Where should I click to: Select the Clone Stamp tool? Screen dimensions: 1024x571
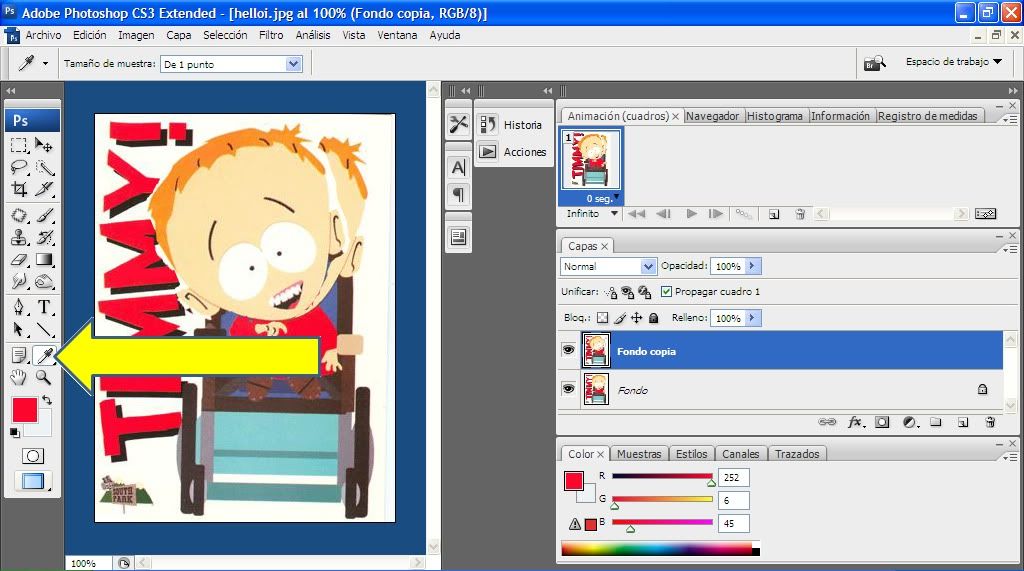tap(19, 237)
